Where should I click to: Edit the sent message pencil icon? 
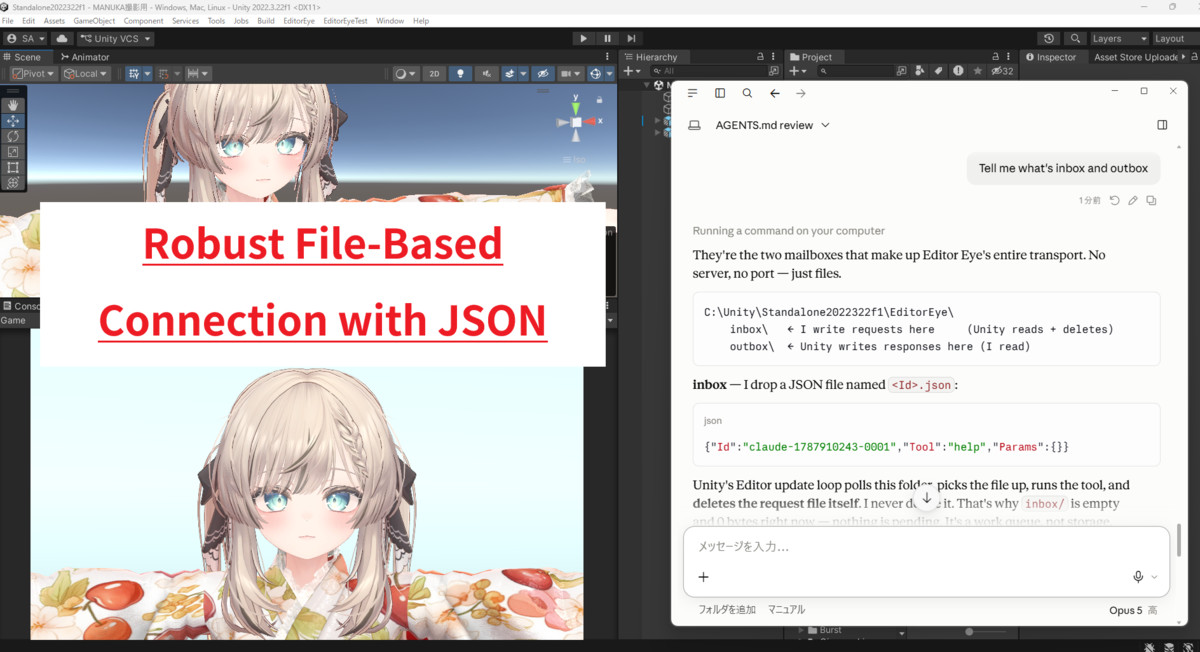1133,200
